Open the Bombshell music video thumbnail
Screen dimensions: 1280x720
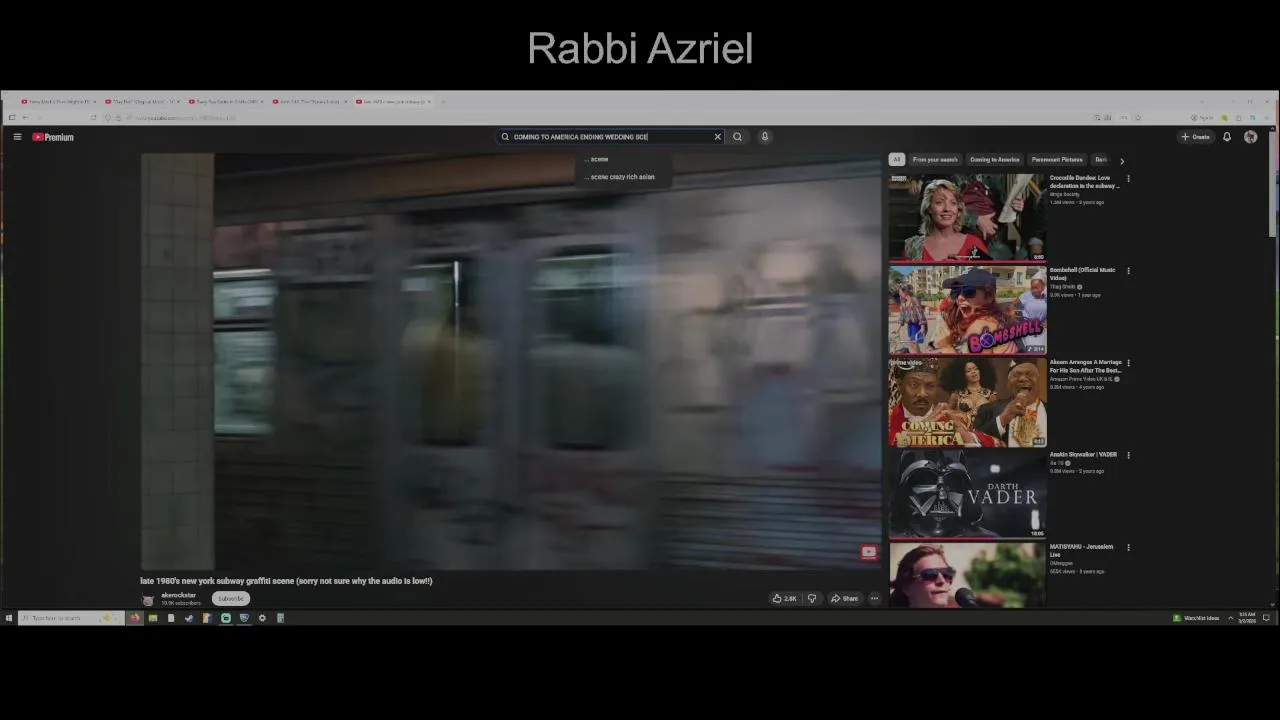(x=967, y=310)
